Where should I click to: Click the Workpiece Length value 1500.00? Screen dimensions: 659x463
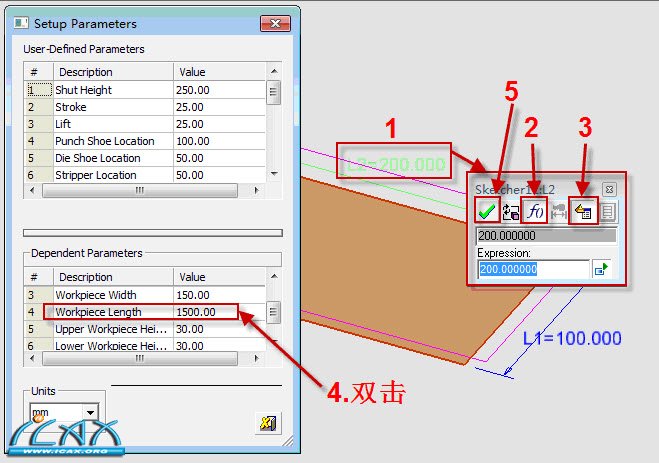click(x=196, y=312)
